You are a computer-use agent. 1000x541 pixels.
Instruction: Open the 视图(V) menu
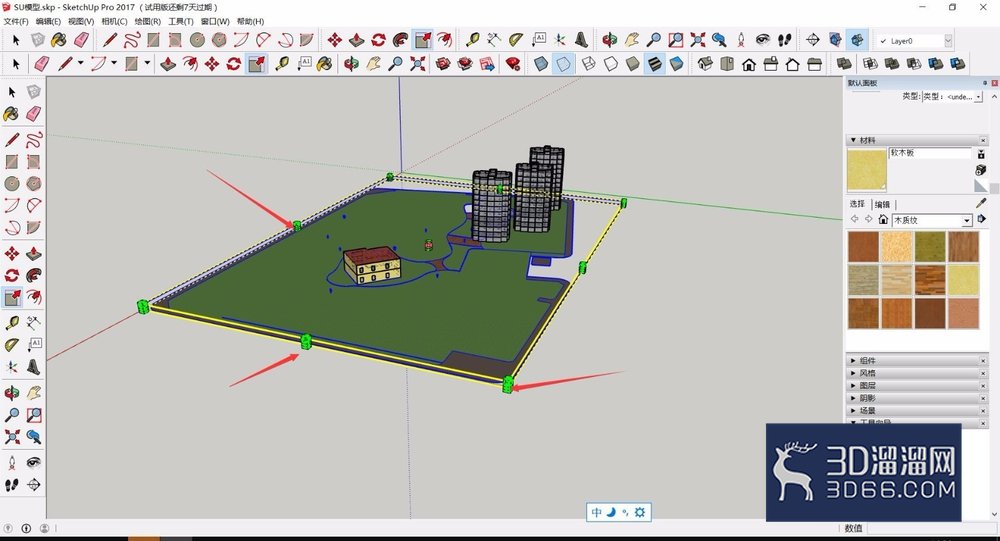(81, 21)
